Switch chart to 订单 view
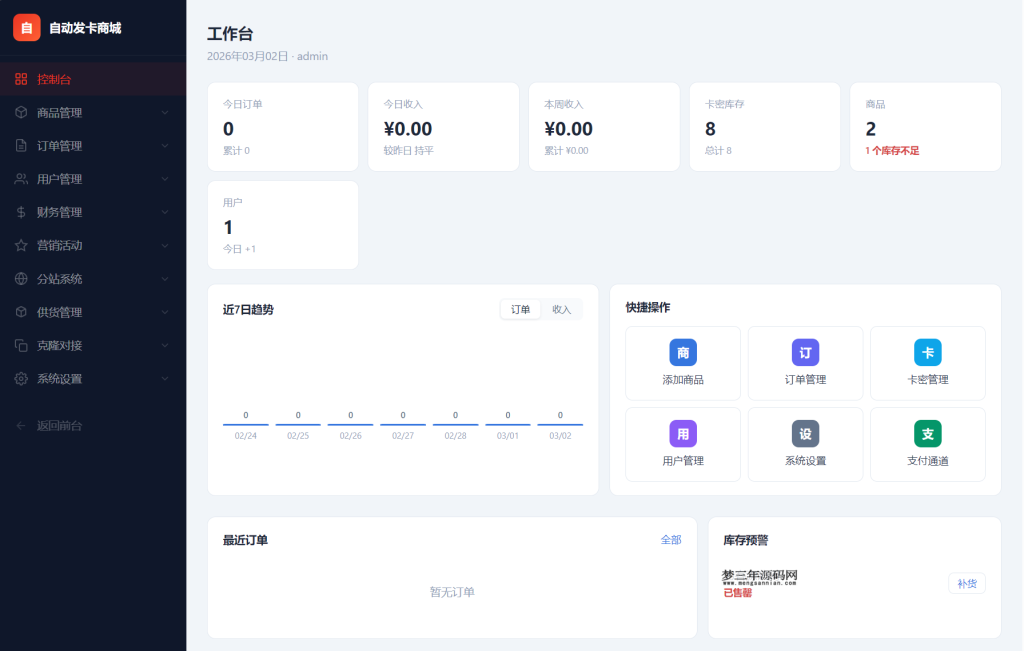The height and width of the screenshot is (651, 1024). tap(520, 309)
